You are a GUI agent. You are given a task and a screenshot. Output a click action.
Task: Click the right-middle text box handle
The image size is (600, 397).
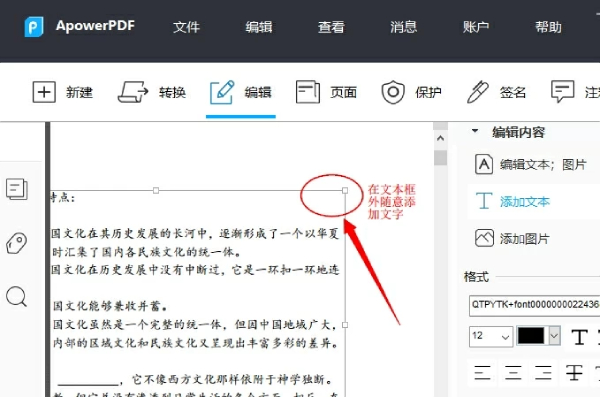point(345,325)
